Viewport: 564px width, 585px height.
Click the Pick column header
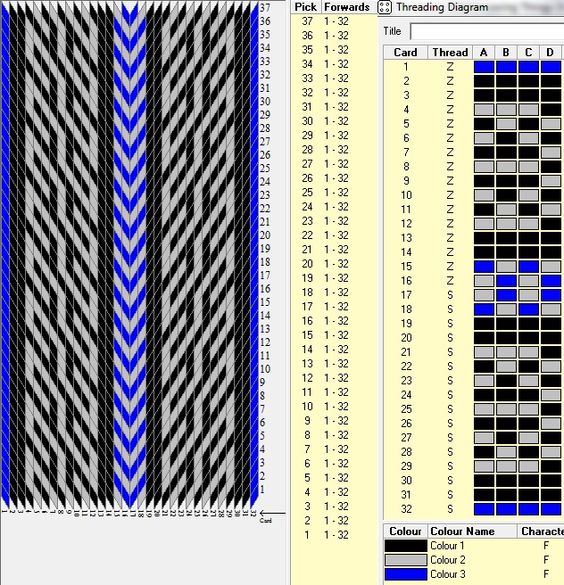click(x=306, y=7)
